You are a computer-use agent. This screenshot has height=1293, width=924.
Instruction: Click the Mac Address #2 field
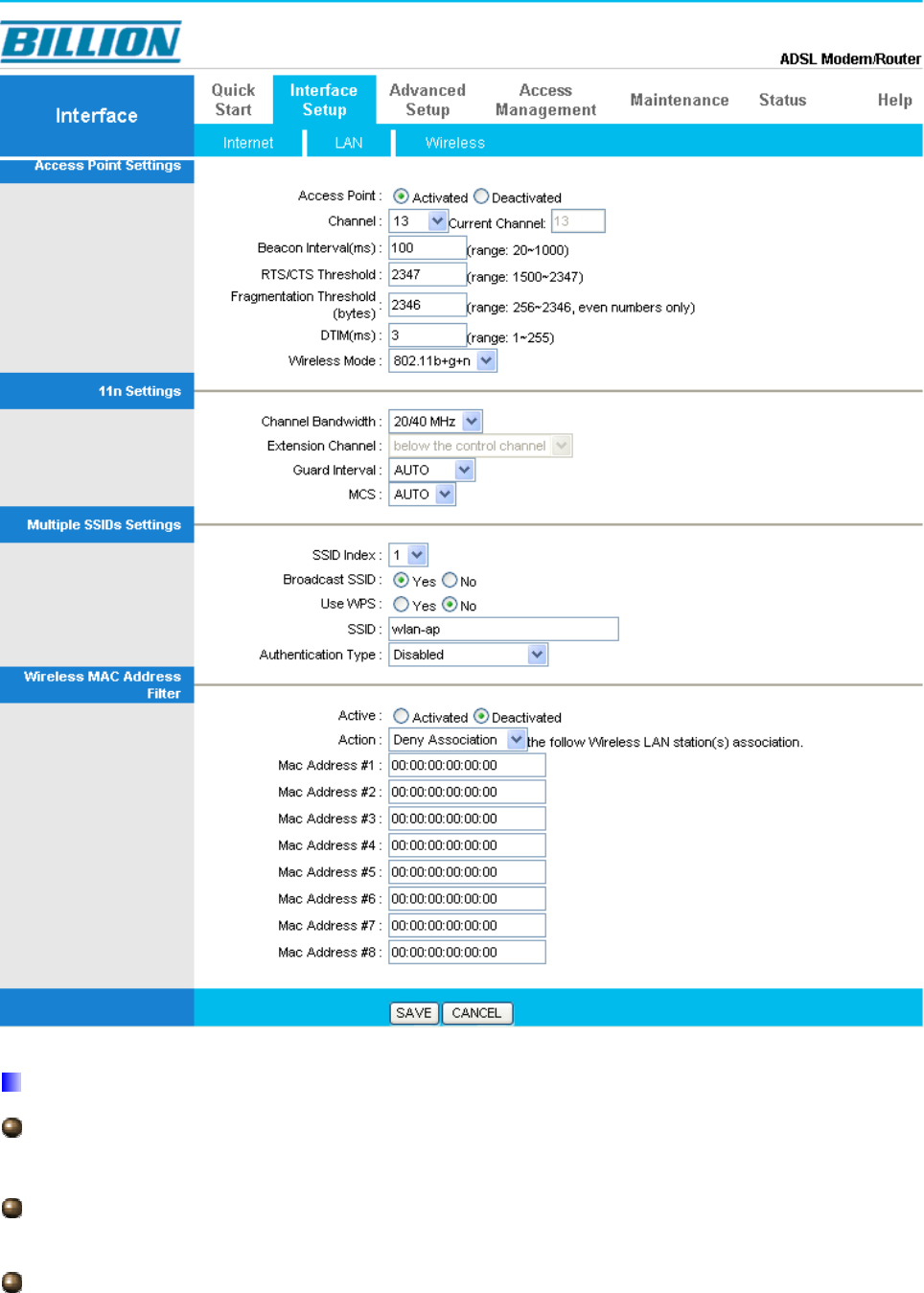point(467,792)
